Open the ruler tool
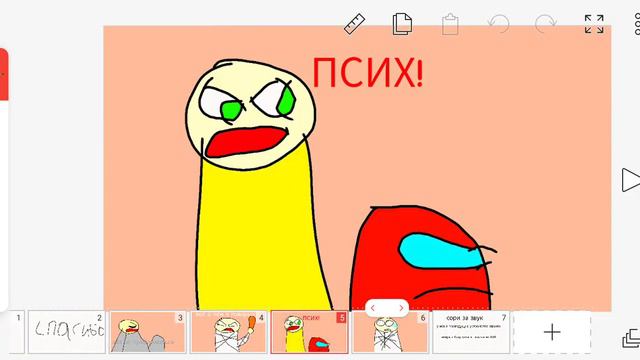640x360 pixels. pos(354,24)
